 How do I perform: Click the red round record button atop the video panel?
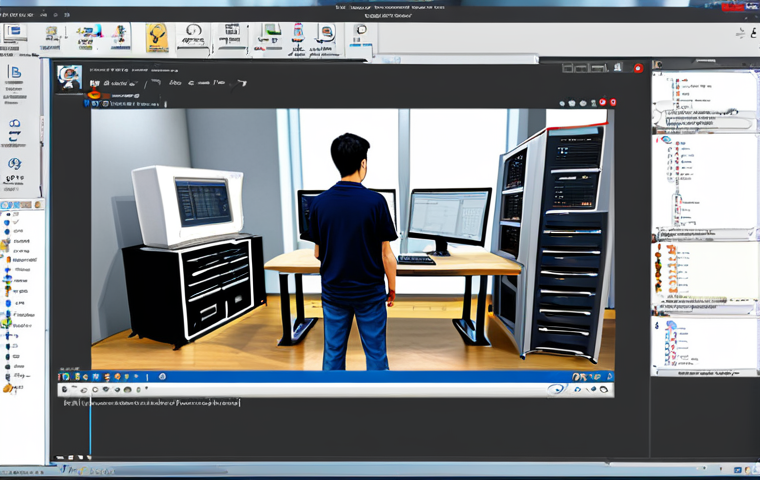(638, 68)
